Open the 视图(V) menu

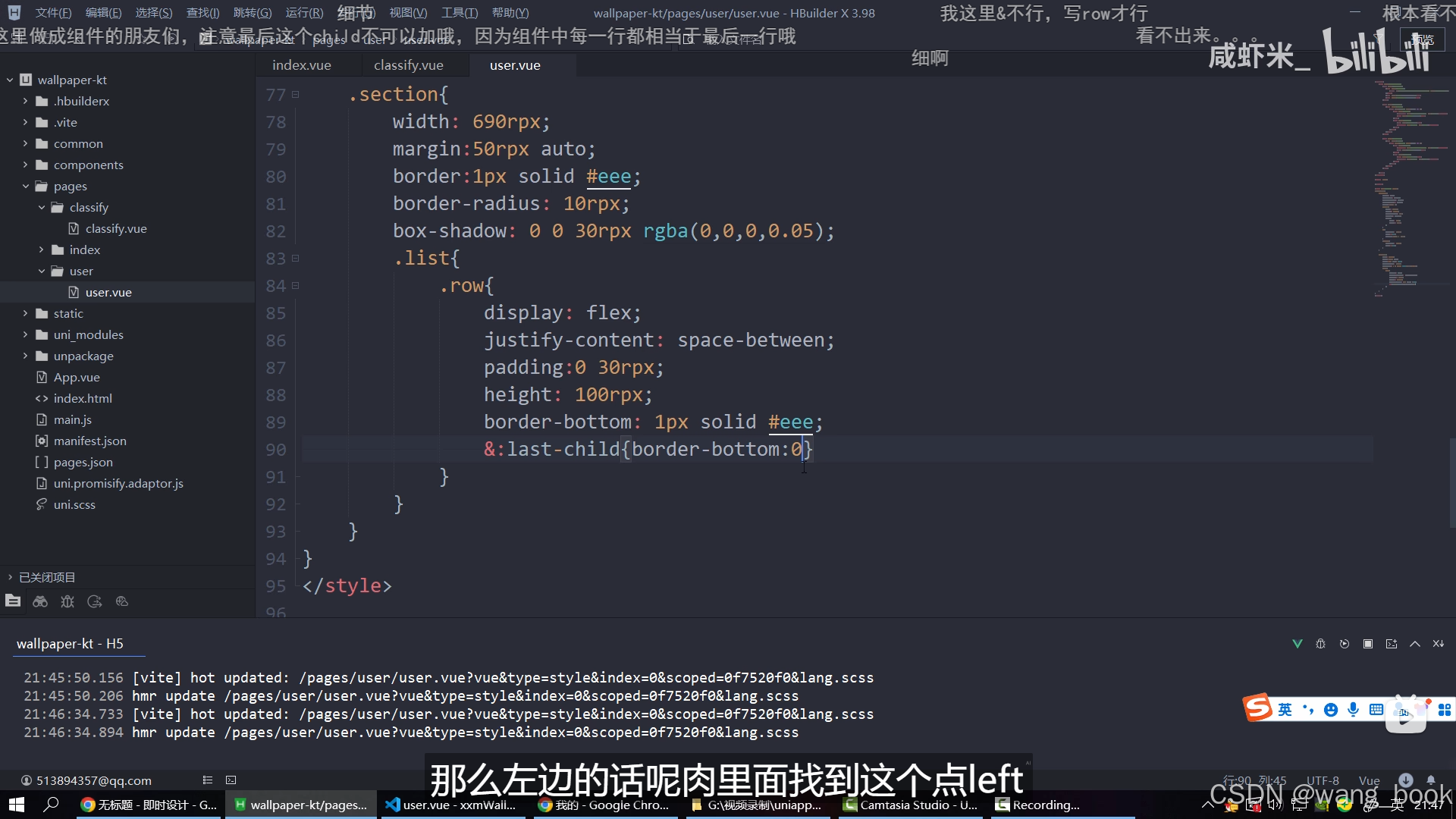(408, 13)
